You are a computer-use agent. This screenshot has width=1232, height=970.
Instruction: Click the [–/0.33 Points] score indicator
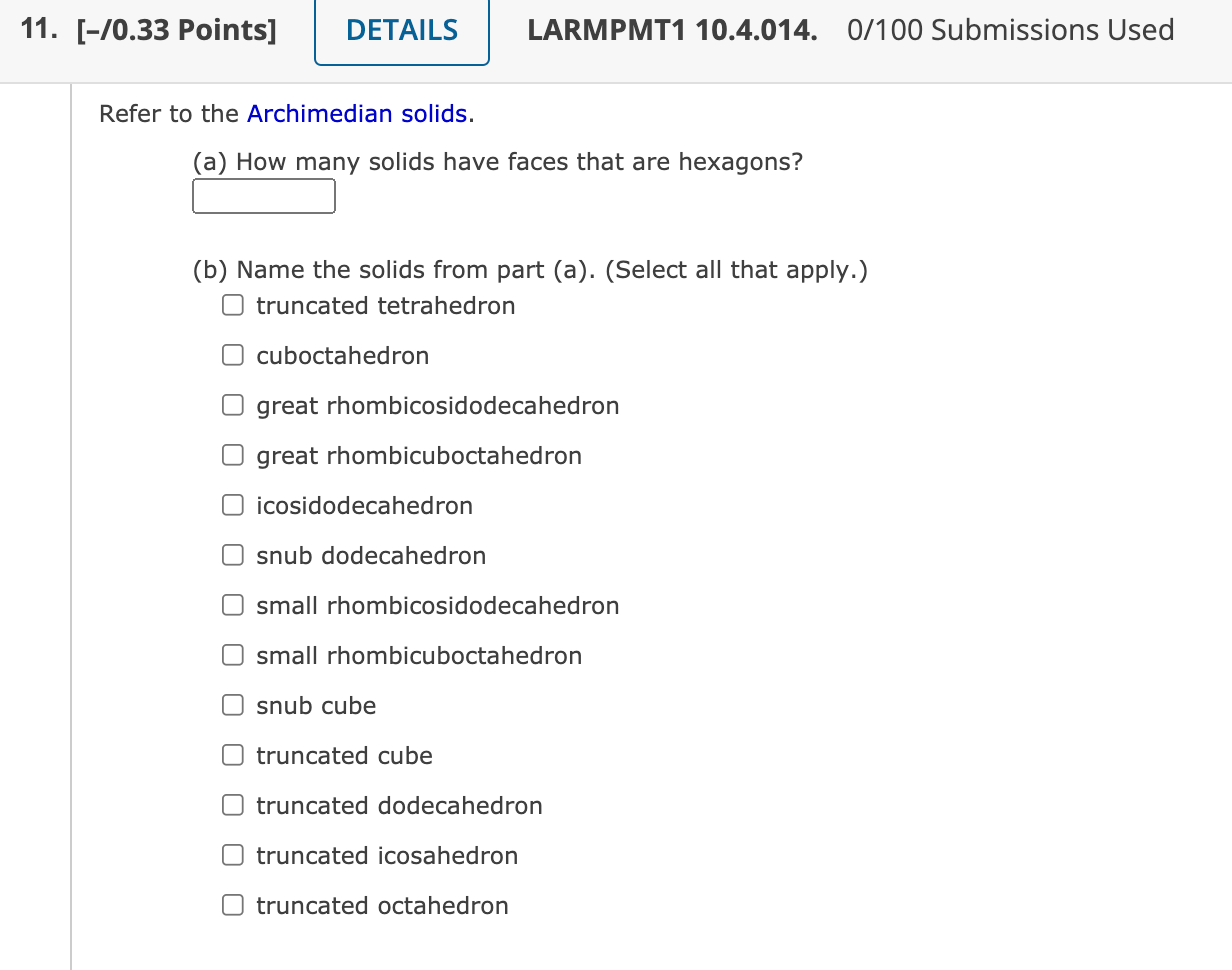point(177,30)
